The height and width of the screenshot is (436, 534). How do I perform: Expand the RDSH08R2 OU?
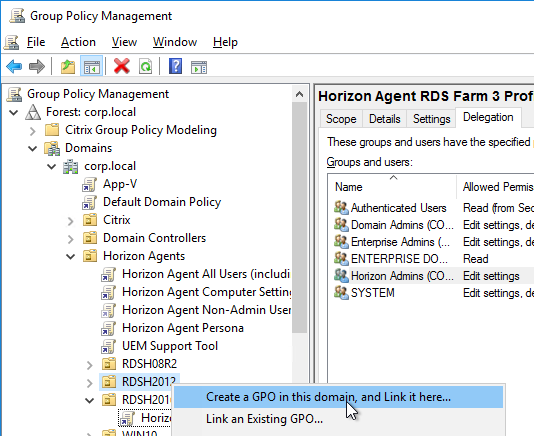90,365
